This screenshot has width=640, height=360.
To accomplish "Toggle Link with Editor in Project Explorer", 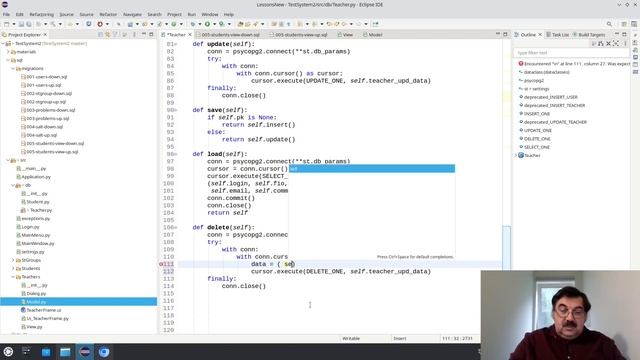I will tap(108, 35).
